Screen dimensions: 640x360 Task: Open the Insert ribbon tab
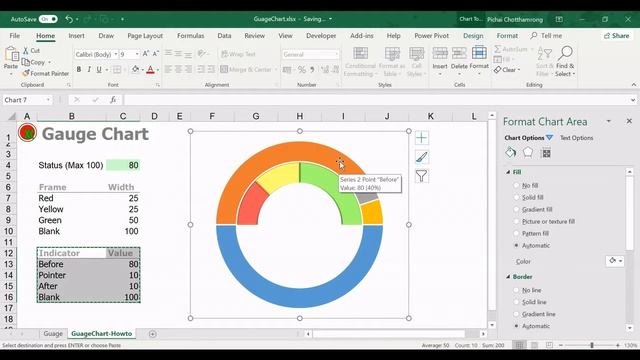(76, 36)
